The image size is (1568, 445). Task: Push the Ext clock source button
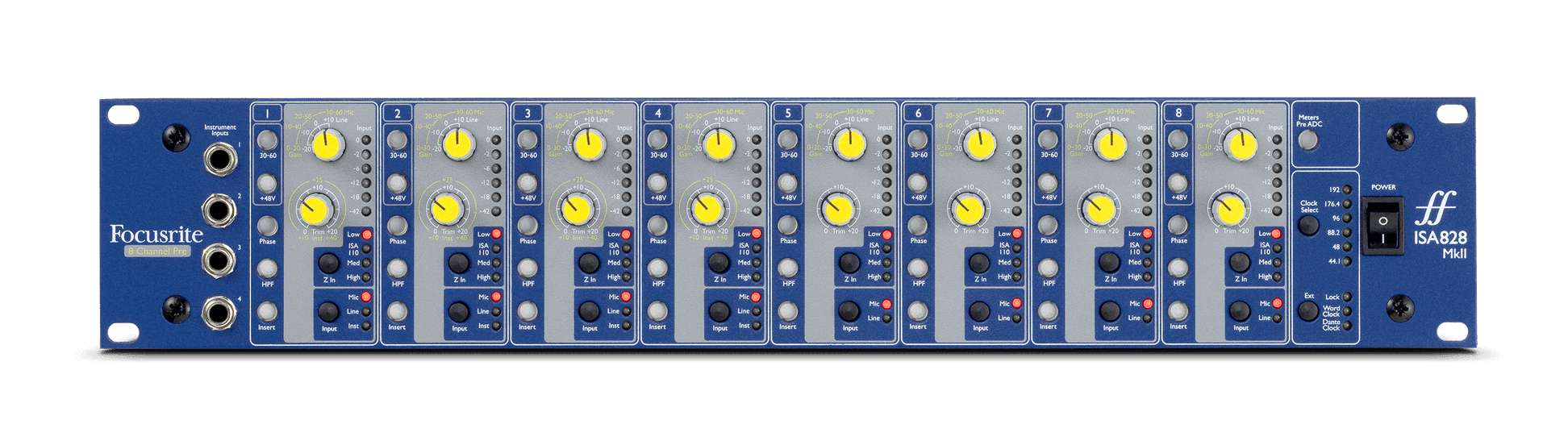(x=1308, y=310)
